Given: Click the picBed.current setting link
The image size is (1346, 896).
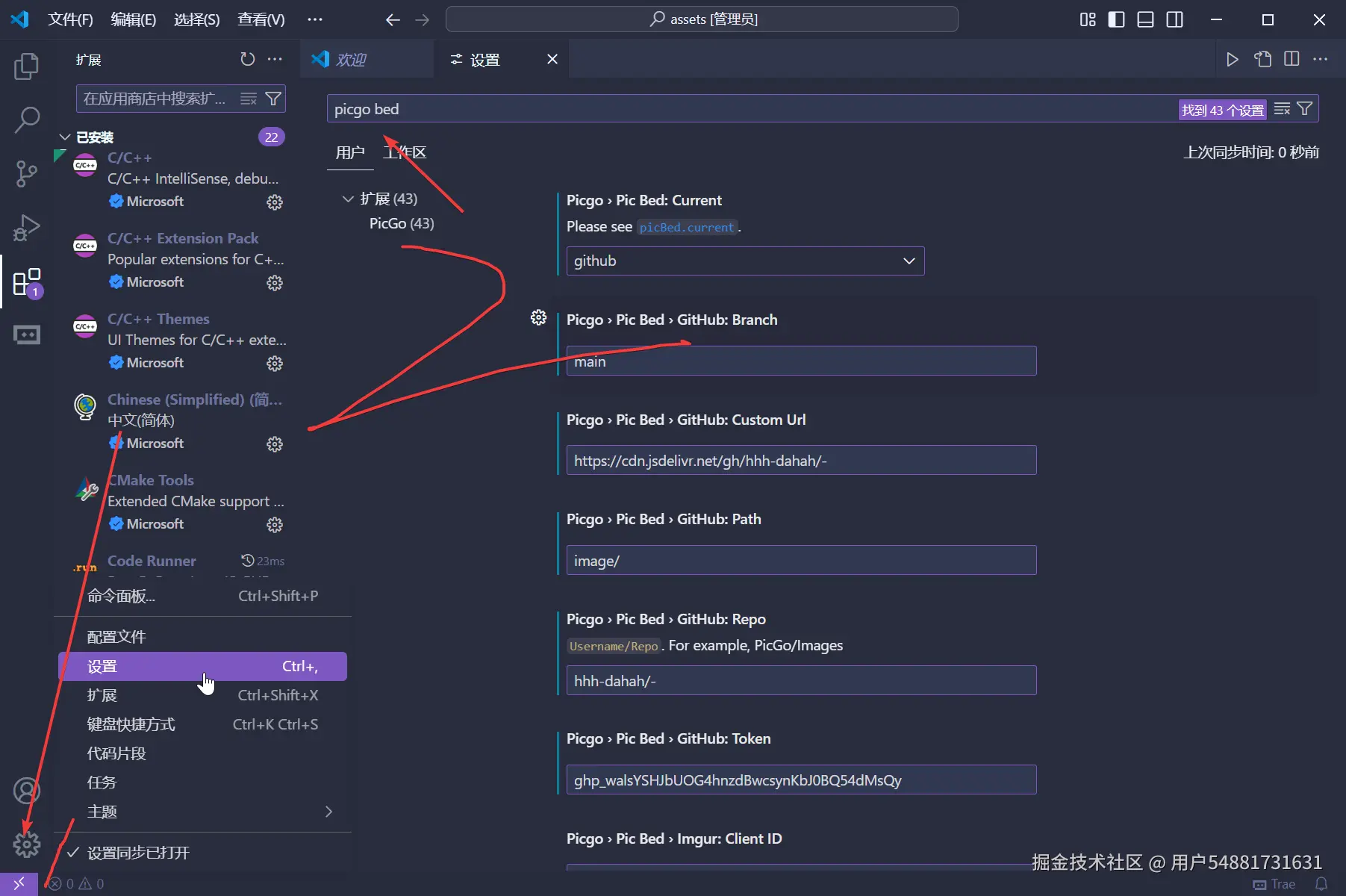Looking at the screenshot, I should pos(687,227).
